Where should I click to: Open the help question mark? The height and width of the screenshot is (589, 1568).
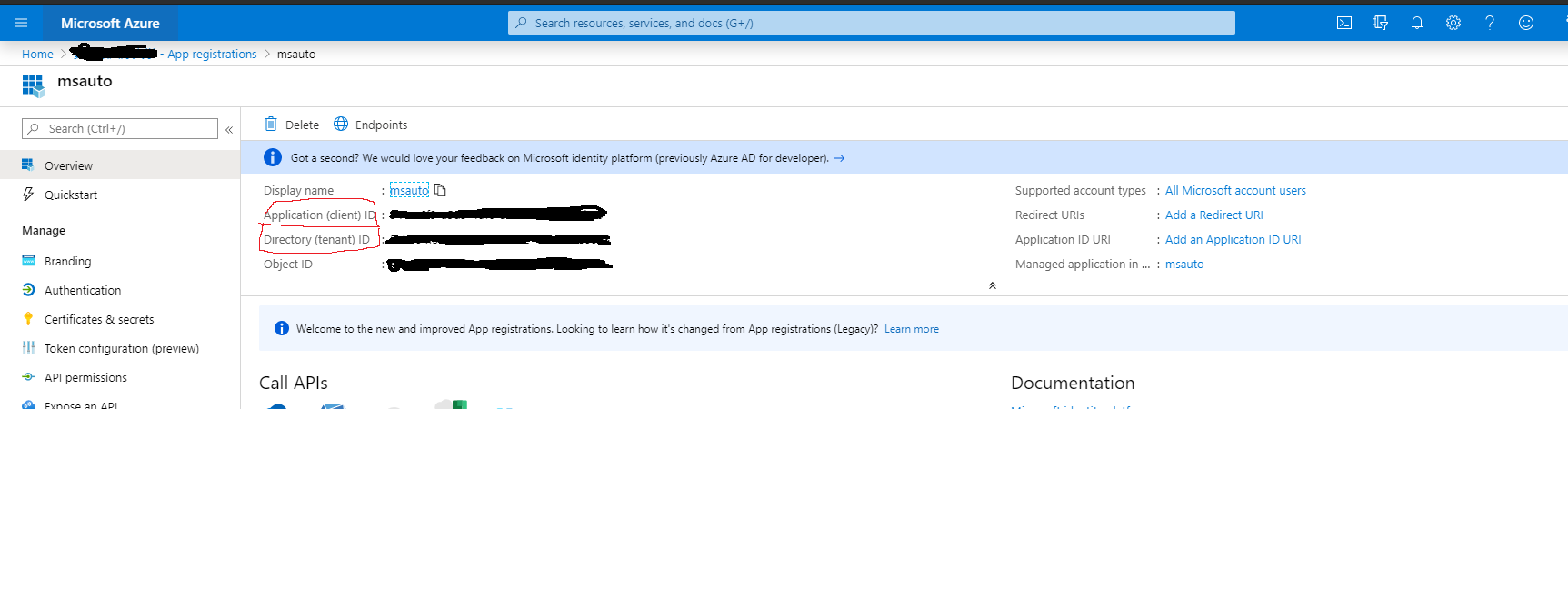click(1490, 23)
